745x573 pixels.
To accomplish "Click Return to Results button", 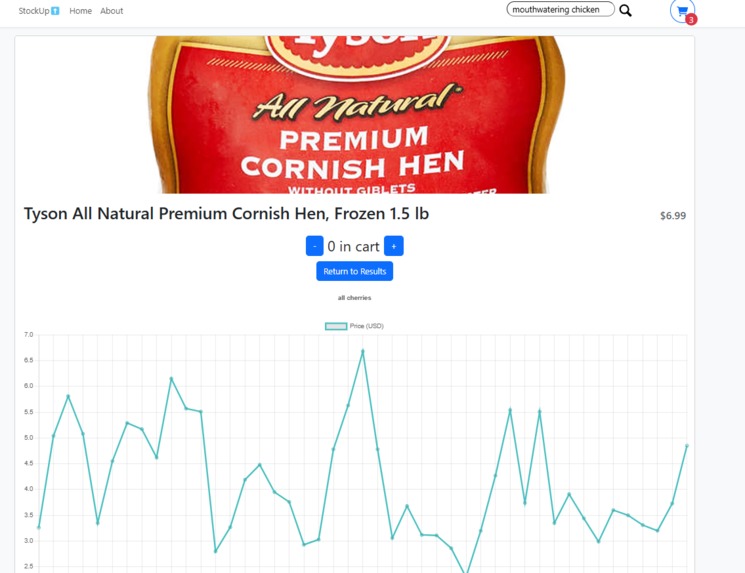I will point(354,271).
